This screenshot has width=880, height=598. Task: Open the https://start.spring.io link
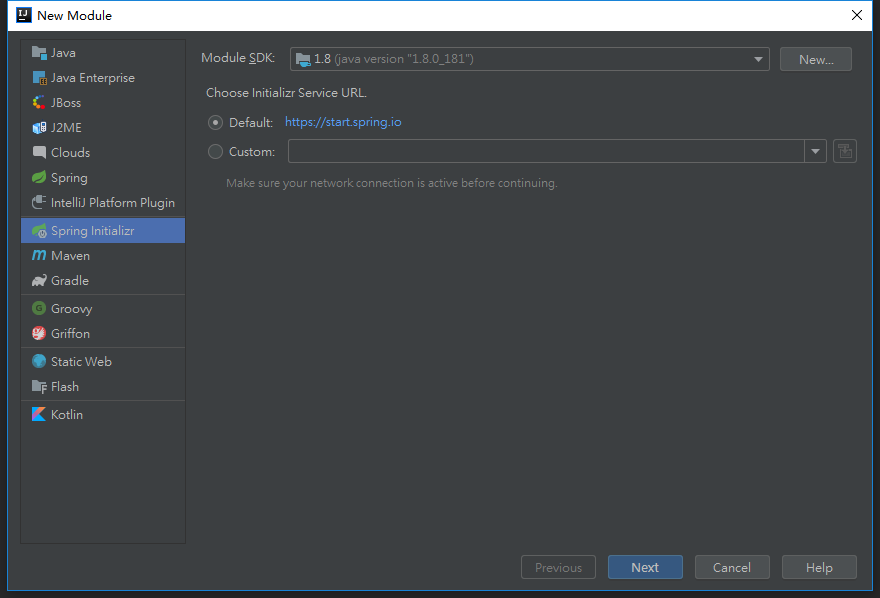(343, 122)
